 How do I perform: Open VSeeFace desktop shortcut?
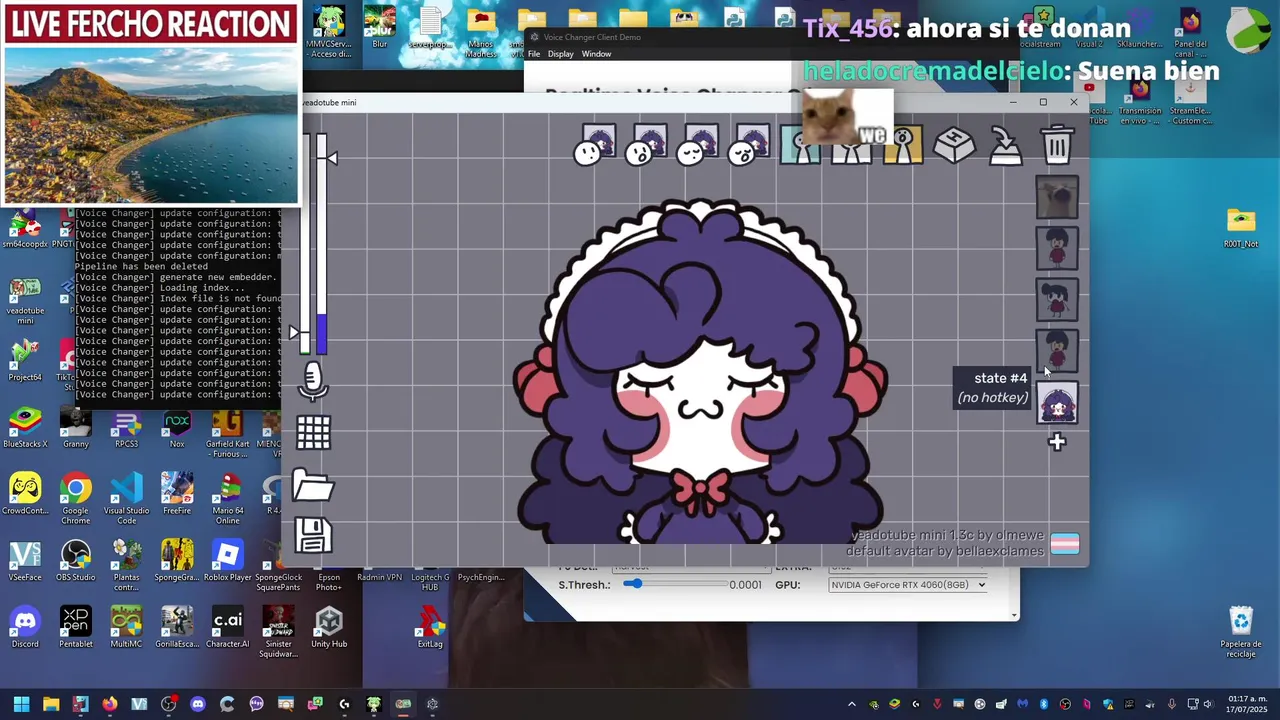coord(25,558)
